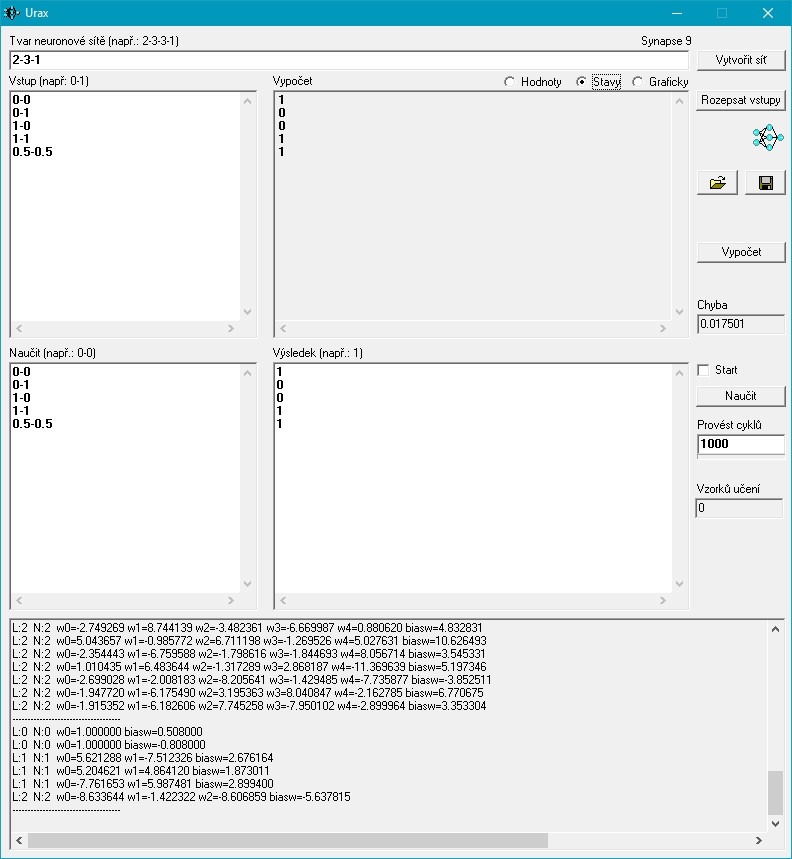Click the Výsledek scroll up arrow
The width and height of the screenshot is (792, 859).
pyautogui.click(x=679, y=373)
